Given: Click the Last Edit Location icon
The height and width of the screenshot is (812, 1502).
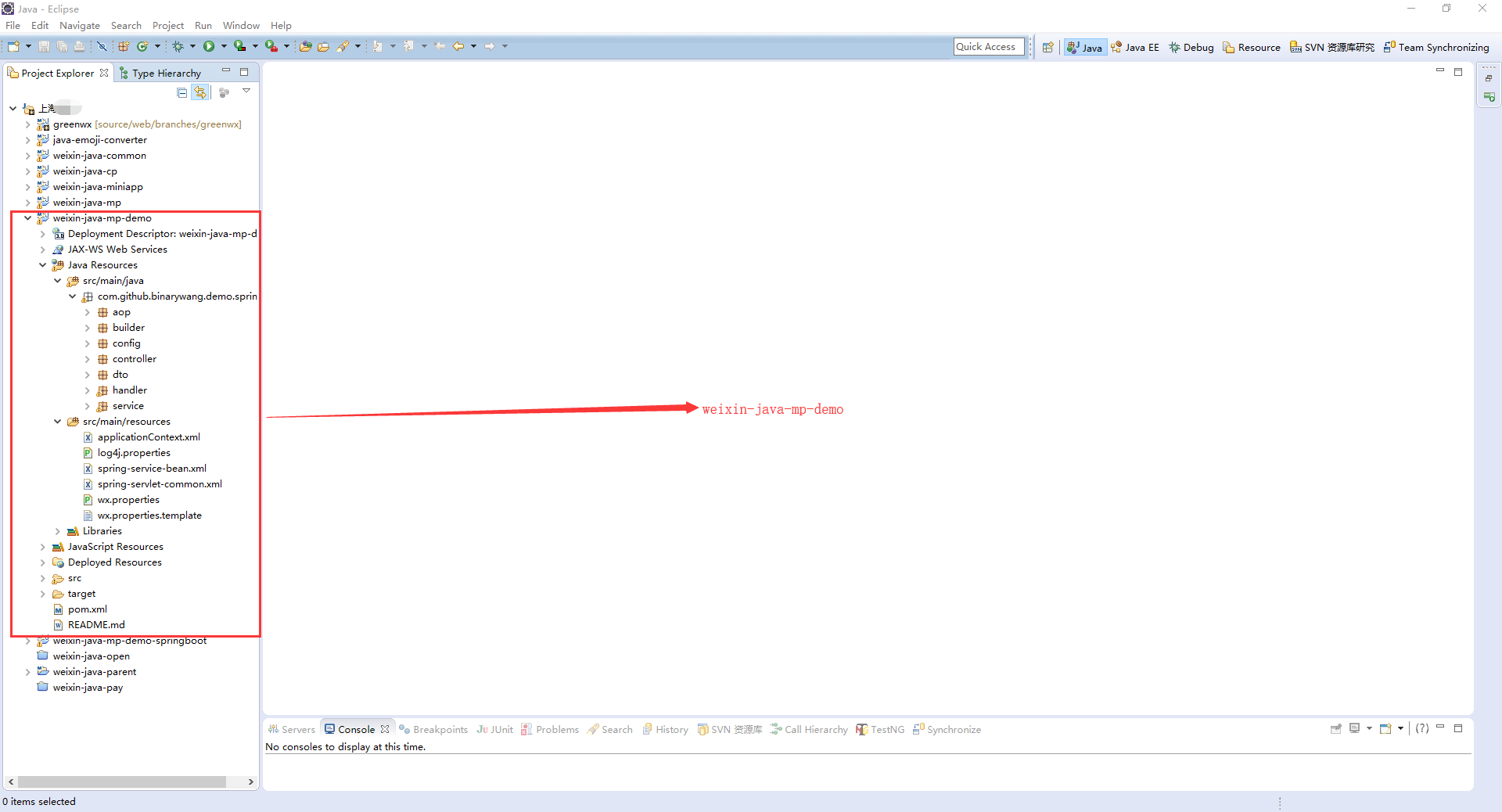Looking at the screenshot, I should (x=440, y=46).
